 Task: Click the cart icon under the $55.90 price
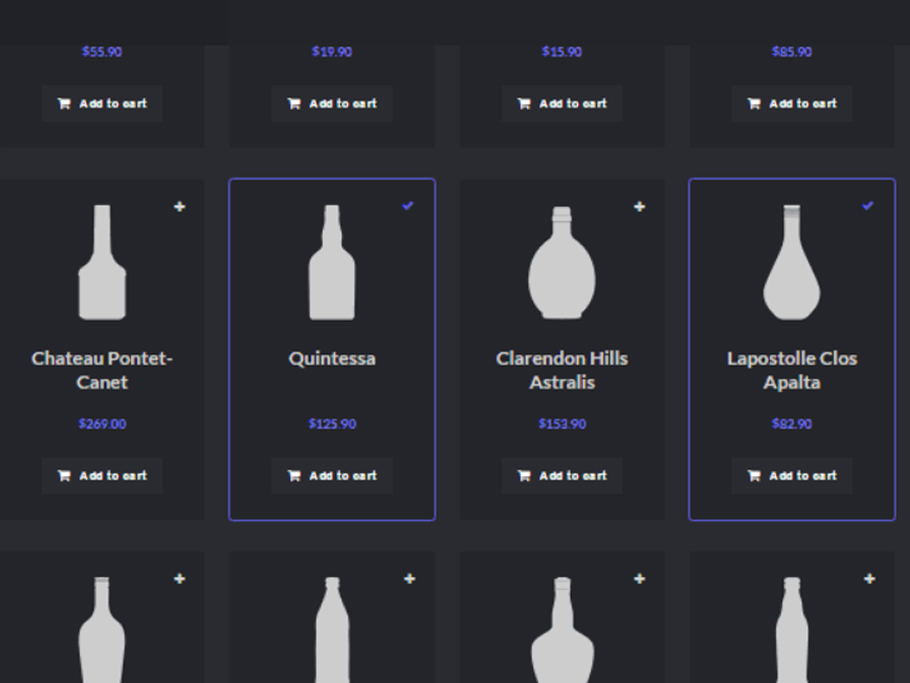tap(64, 104)
